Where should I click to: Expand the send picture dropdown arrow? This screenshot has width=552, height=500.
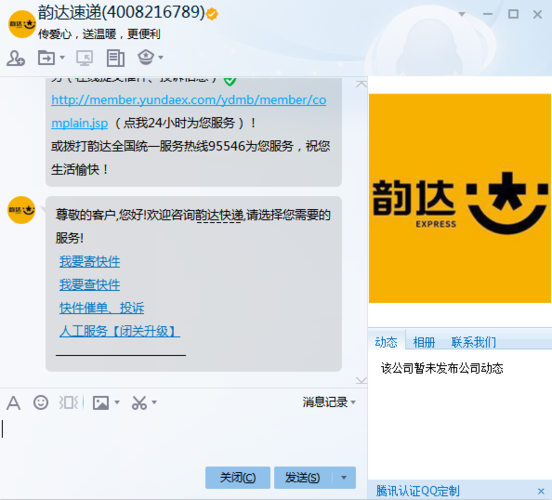point(117,402)
